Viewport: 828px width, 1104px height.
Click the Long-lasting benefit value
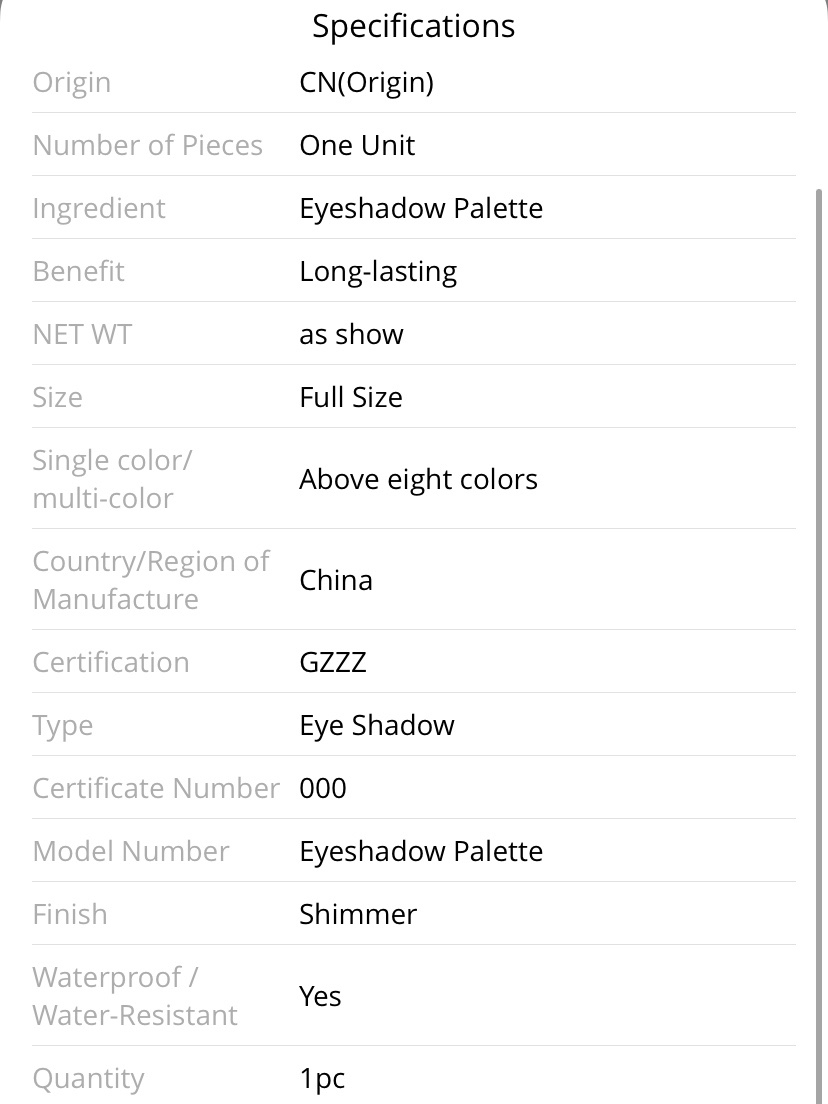pos(378,272)
